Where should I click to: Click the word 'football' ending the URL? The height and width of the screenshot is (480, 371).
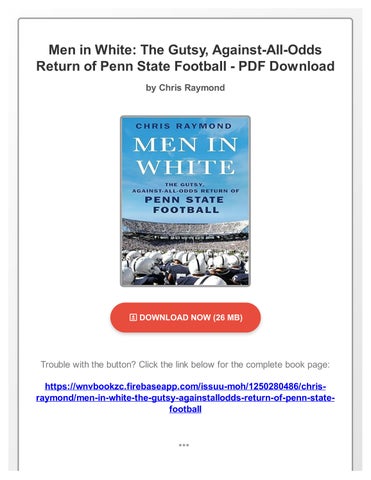[185, 409]
